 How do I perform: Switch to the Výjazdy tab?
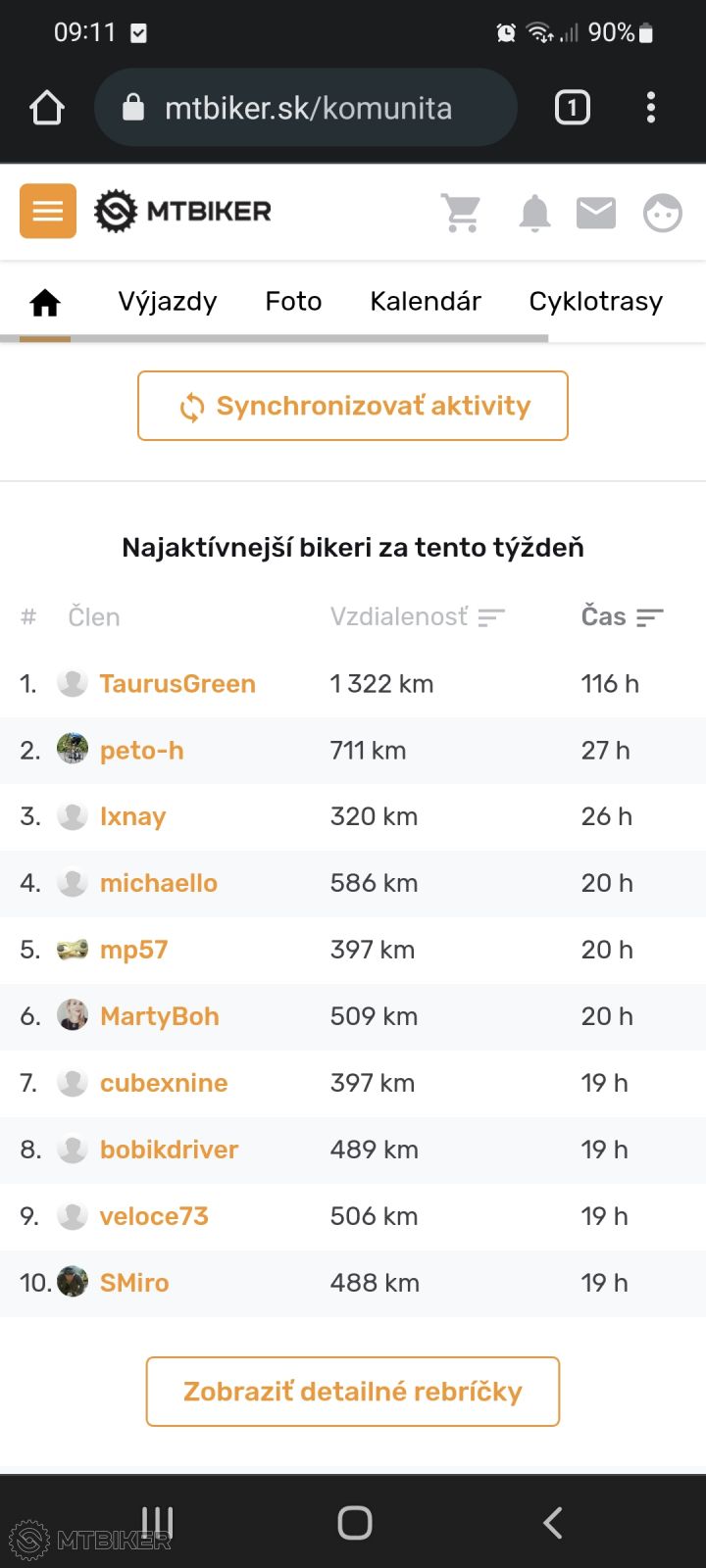[x=168, y=302]
